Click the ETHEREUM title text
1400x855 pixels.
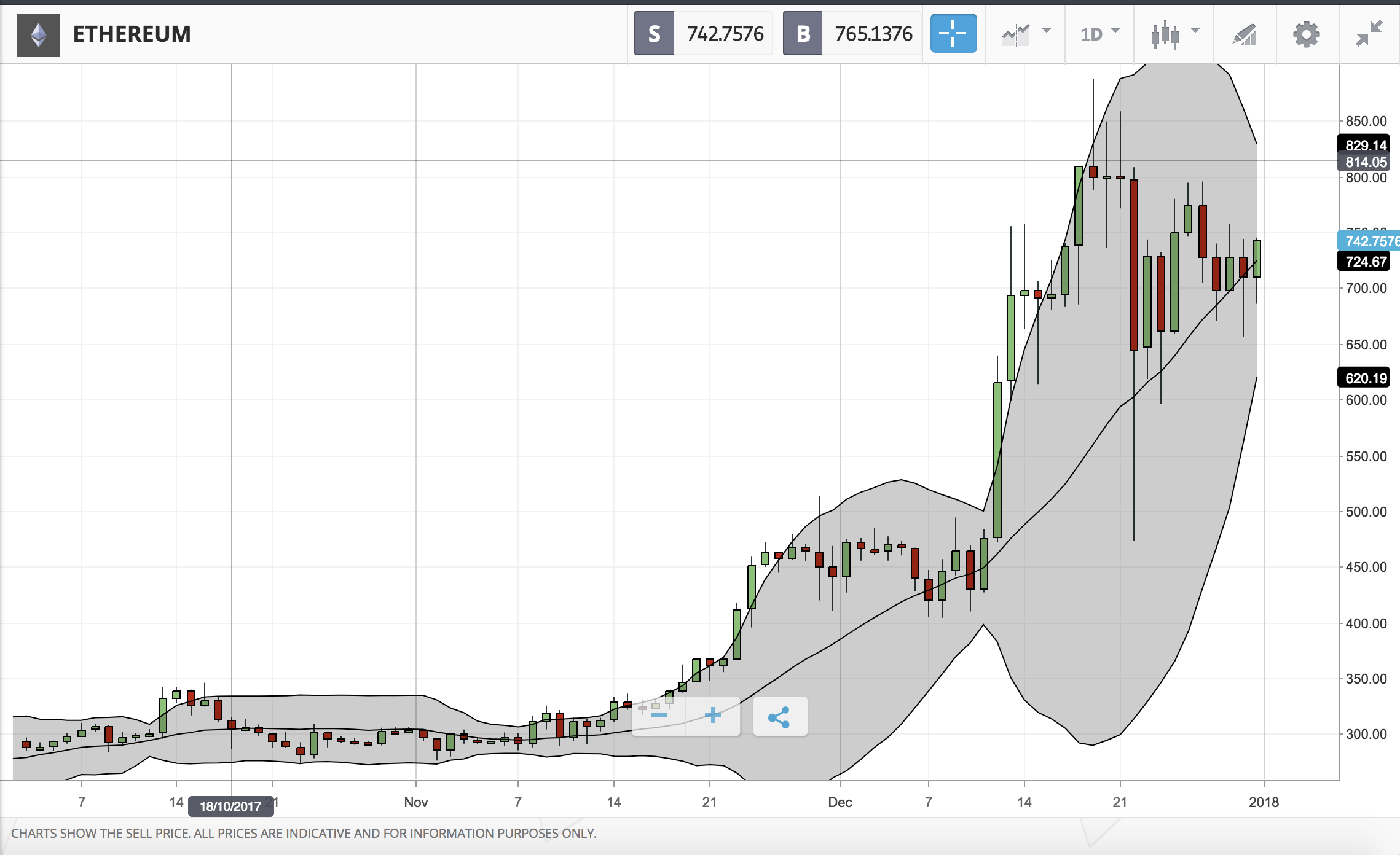click(x=132, y=34)
